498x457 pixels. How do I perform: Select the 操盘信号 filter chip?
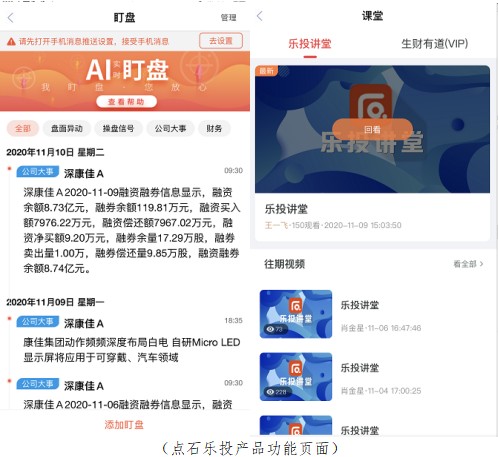[118, 129]
